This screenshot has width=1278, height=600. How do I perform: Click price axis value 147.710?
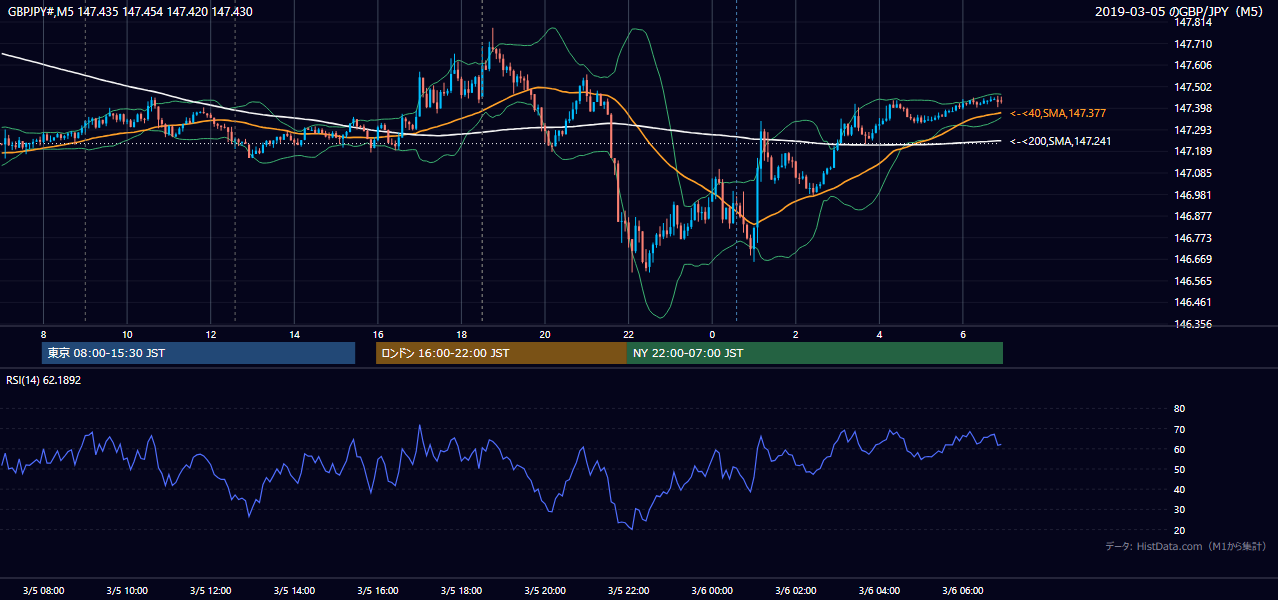click(x=1194, y=44)
